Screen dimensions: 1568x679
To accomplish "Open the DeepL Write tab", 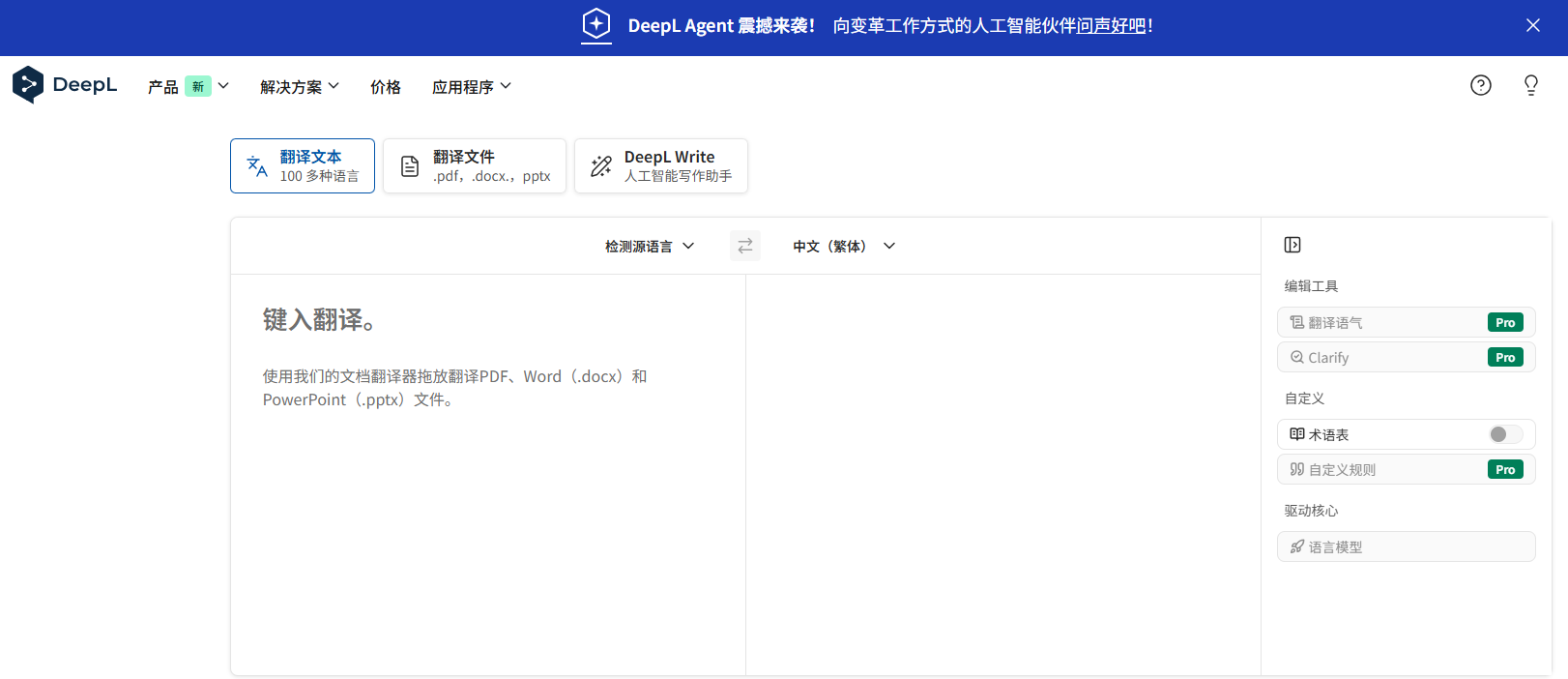I will coord(660,165).
